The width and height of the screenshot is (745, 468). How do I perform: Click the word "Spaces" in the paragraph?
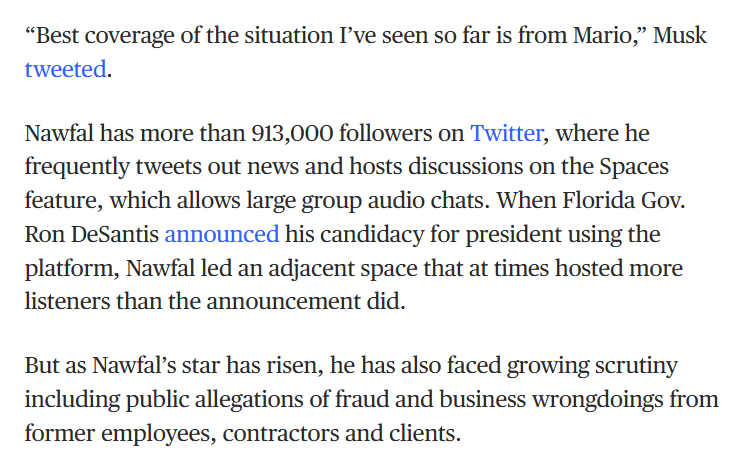[x=632, y=167]
